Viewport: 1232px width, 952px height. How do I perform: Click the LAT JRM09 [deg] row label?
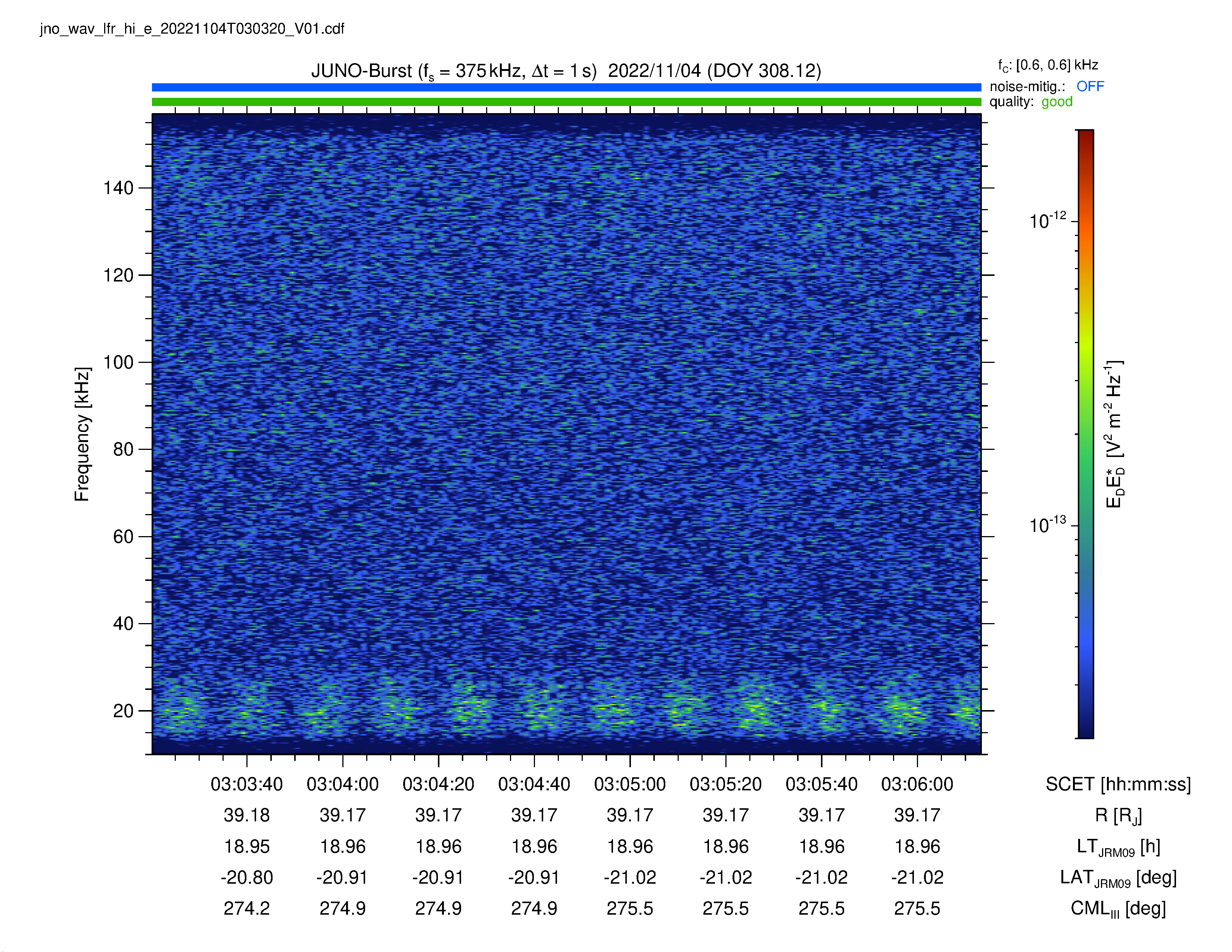coord(1118,879)
